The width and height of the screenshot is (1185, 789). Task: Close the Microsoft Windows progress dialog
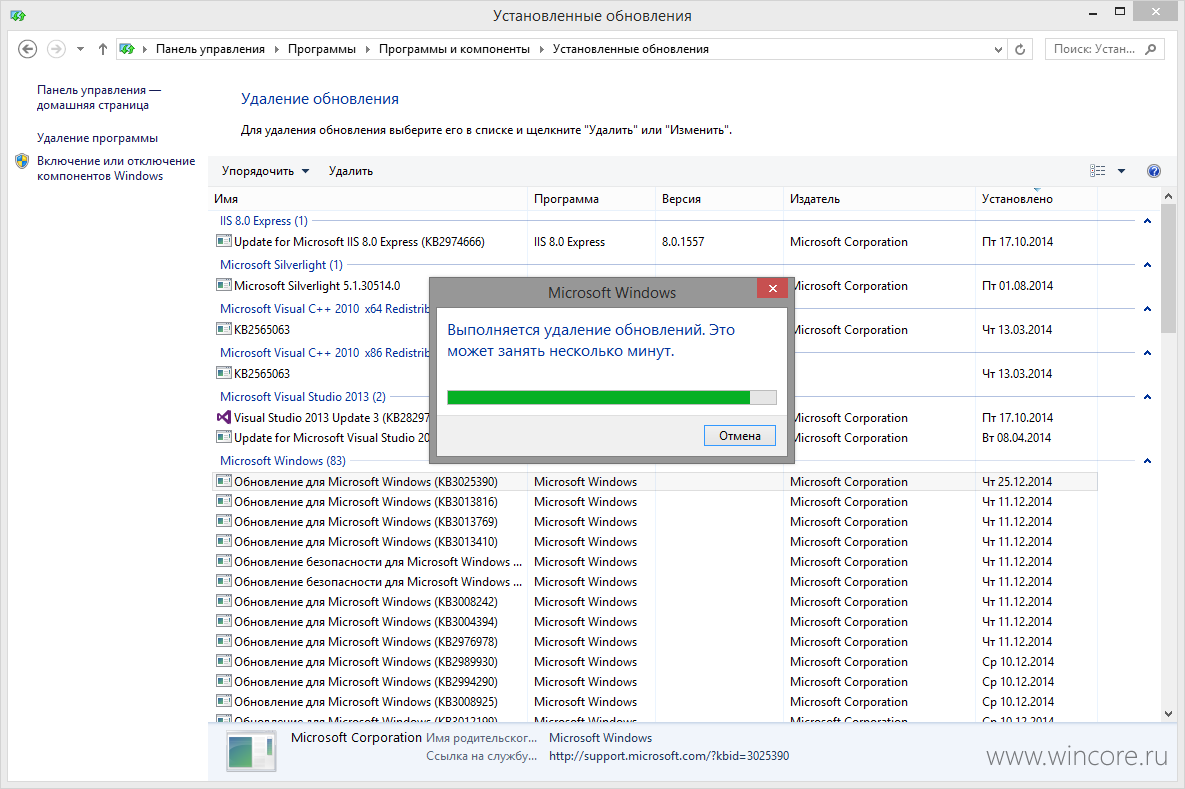[x=772, y=288]
